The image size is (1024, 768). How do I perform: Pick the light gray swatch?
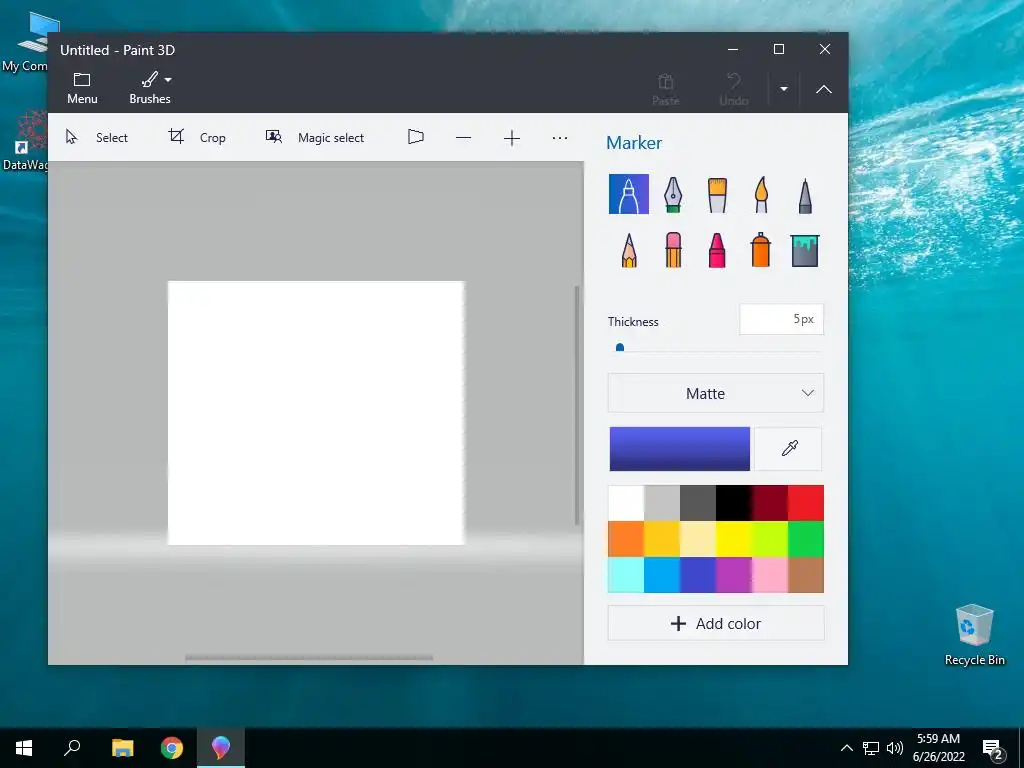click(662, 503)
